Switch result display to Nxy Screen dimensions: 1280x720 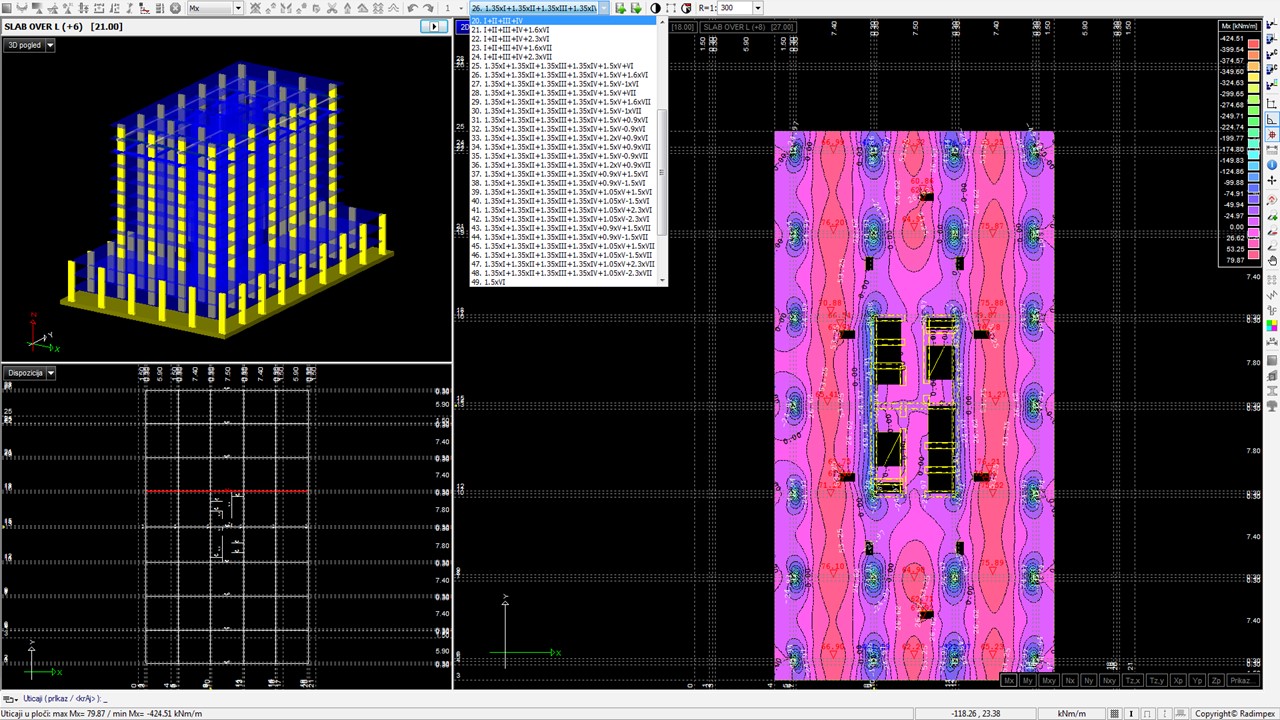(x=1108, y=681)
